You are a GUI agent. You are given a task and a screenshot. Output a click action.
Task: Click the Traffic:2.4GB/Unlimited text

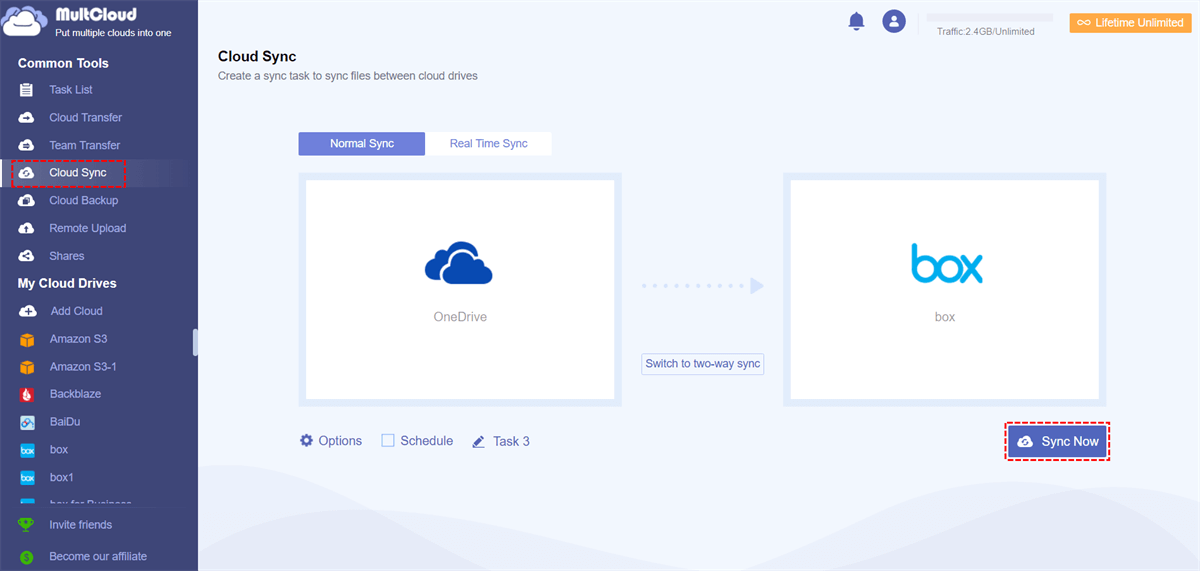tap(986, 31)
